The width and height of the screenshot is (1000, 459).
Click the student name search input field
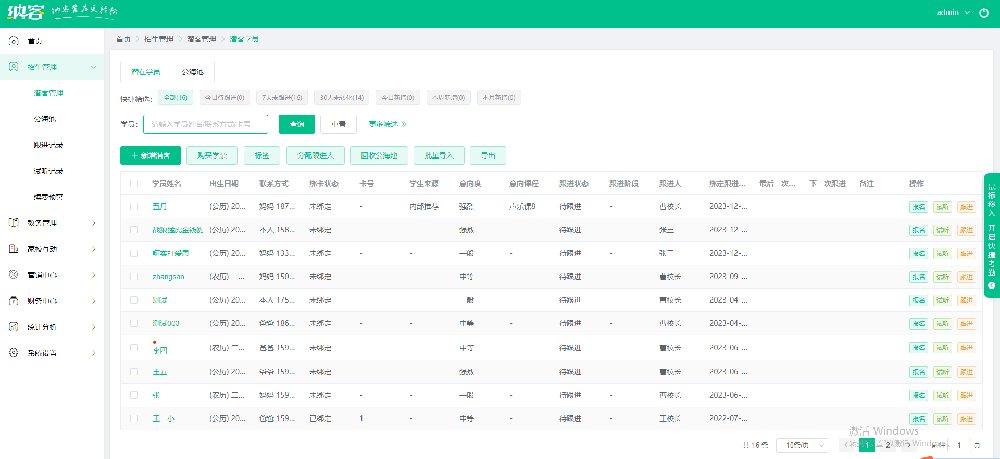pos(205,124)
